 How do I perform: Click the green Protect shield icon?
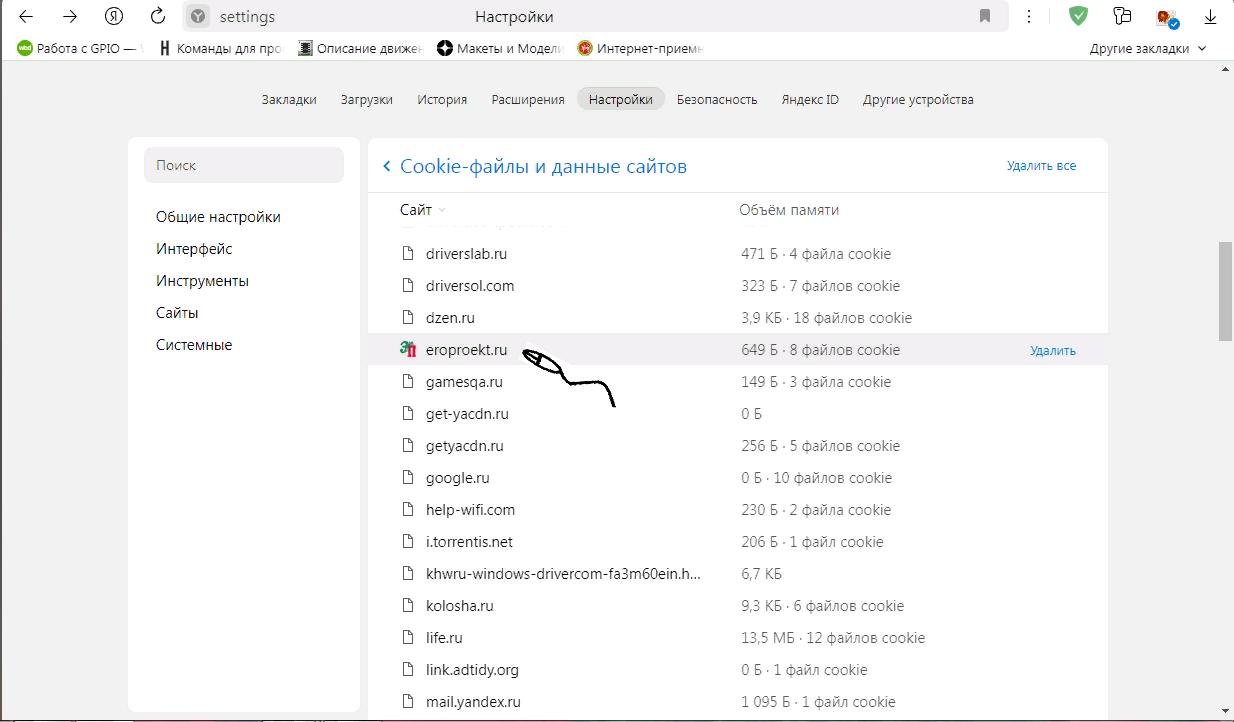(1078, 16)
